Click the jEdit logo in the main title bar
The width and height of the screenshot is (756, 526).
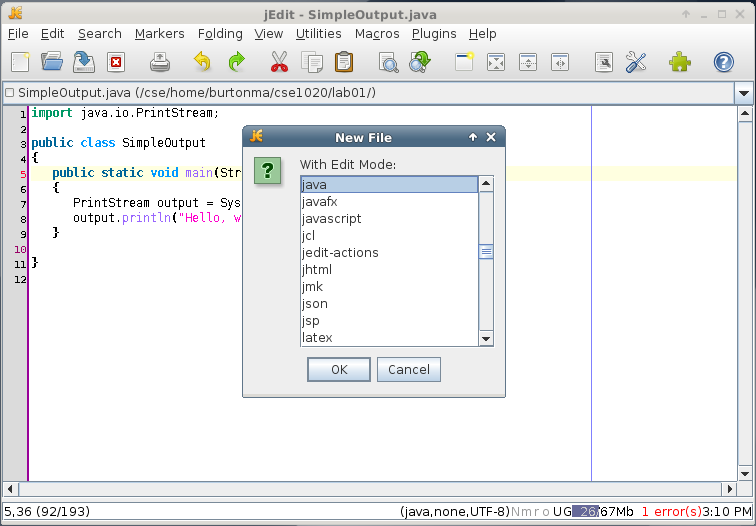(x=15, y=13)
